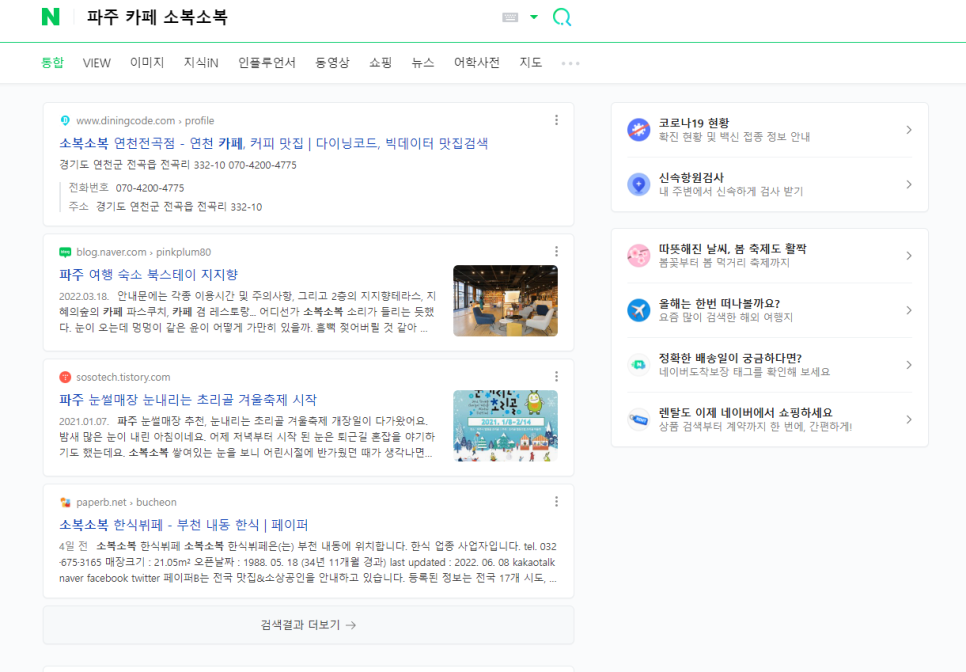Open 따뜻해진 날씨, 봄 축제도 활짝
The height and width of the screenshot is (672, 966).
[733, 249]
